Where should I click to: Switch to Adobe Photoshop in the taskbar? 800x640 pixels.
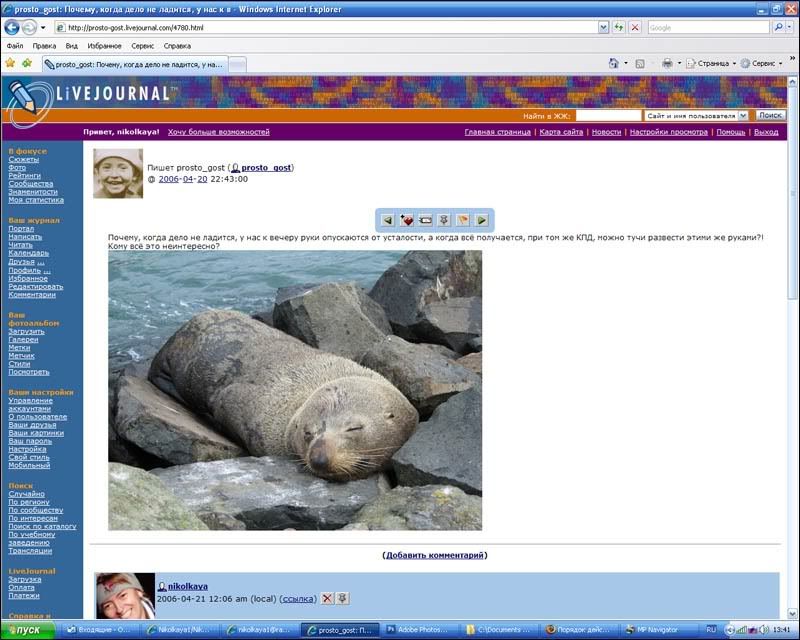(x=419, y=630)
